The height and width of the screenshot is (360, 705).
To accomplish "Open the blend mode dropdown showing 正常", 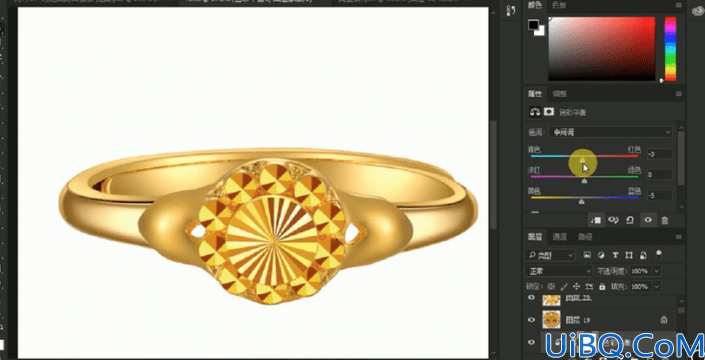I will click(559, 271).
